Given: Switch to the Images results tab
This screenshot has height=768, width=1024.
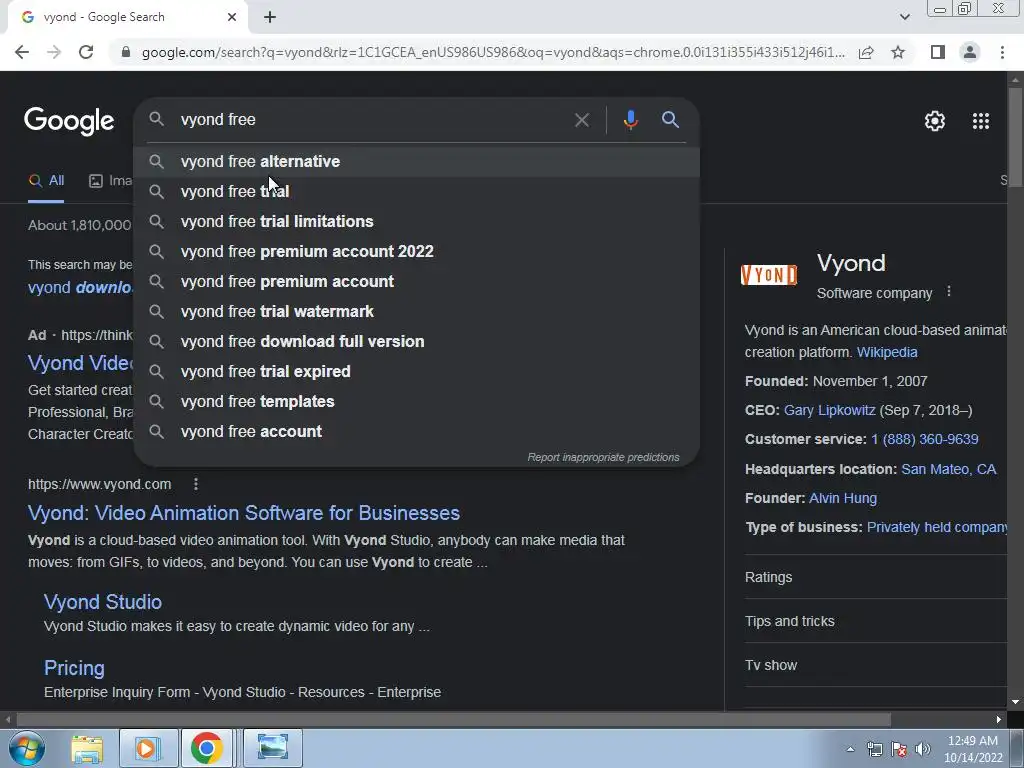Looking at the screenshot, I should tap(110, 181).
